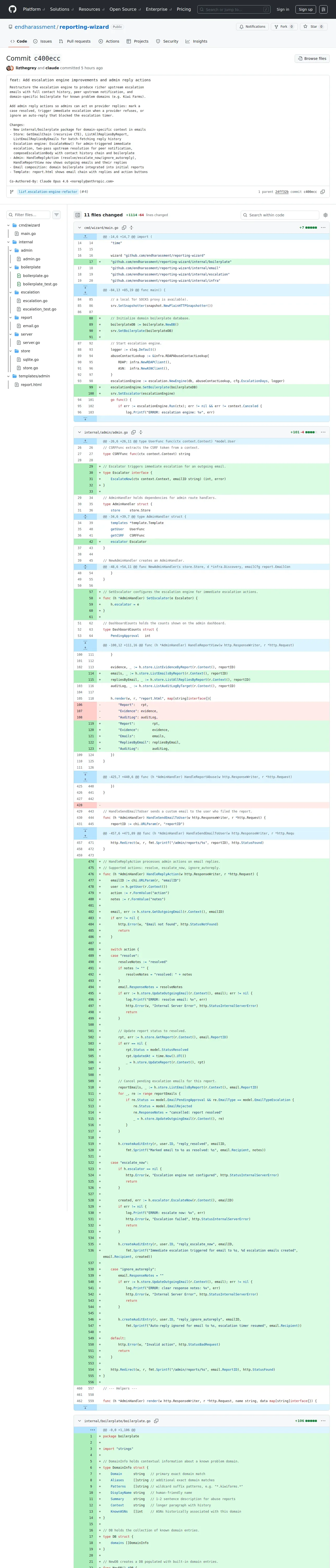Viewport: 336px width, 1568px height.
Task: Expand all lines in internal/admin/admin.go
Action: [141, 432]
